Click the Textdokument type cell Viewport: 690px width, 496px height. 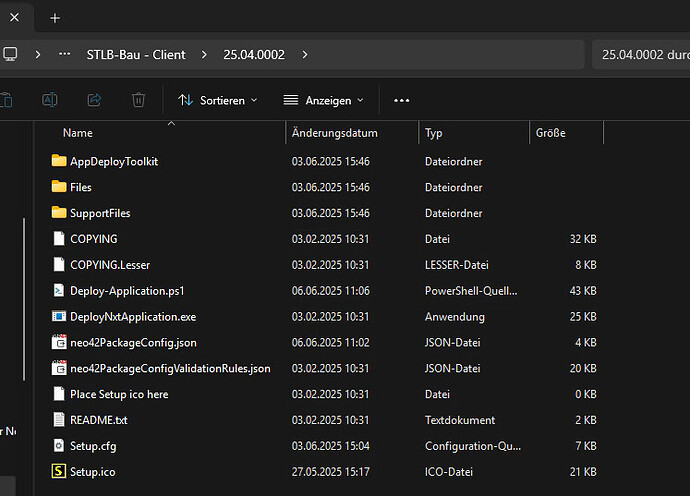pos(460,420)
